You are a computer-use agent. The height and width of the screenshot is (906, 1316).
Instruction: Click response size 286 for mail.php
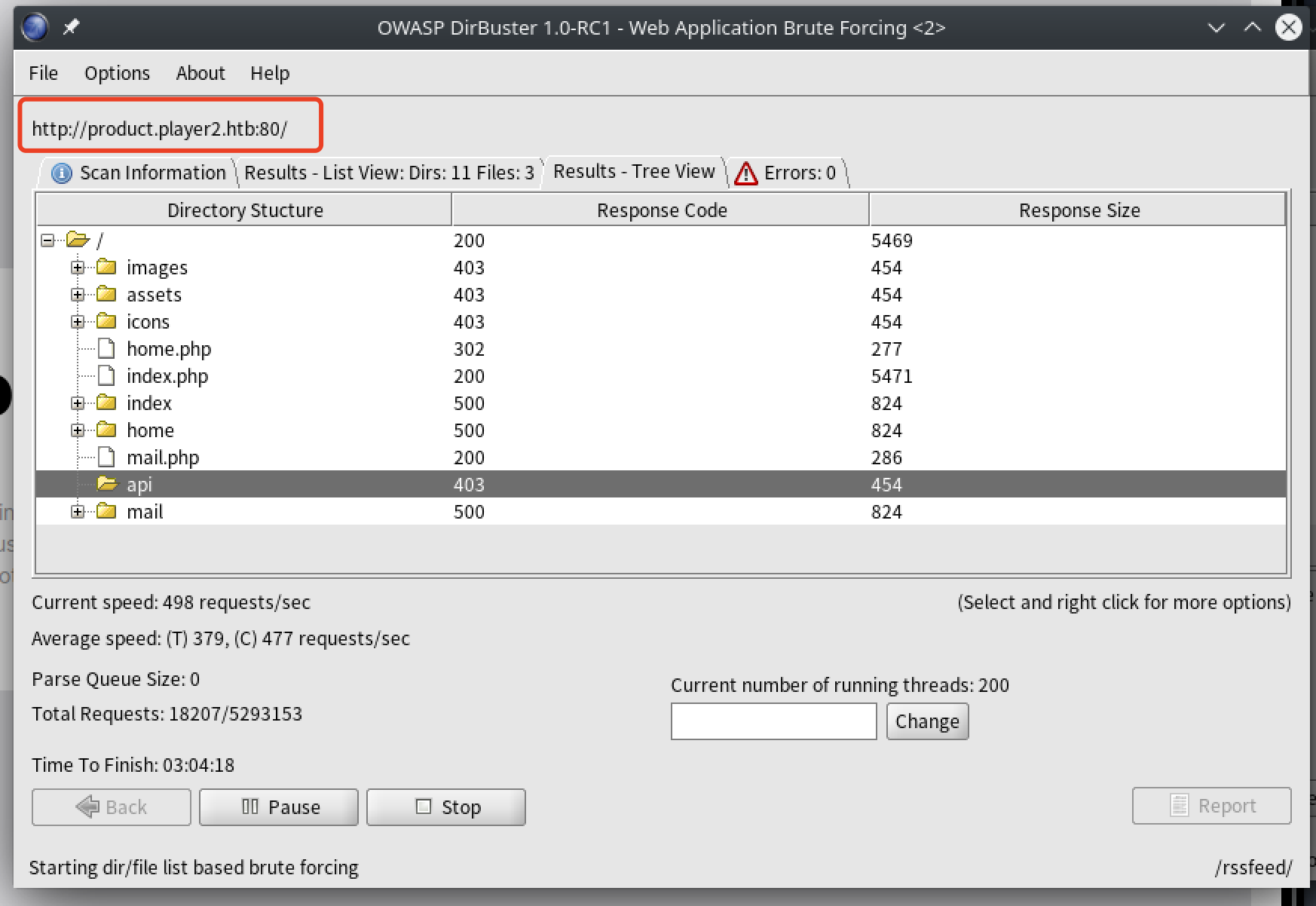[x=886, y=458]
